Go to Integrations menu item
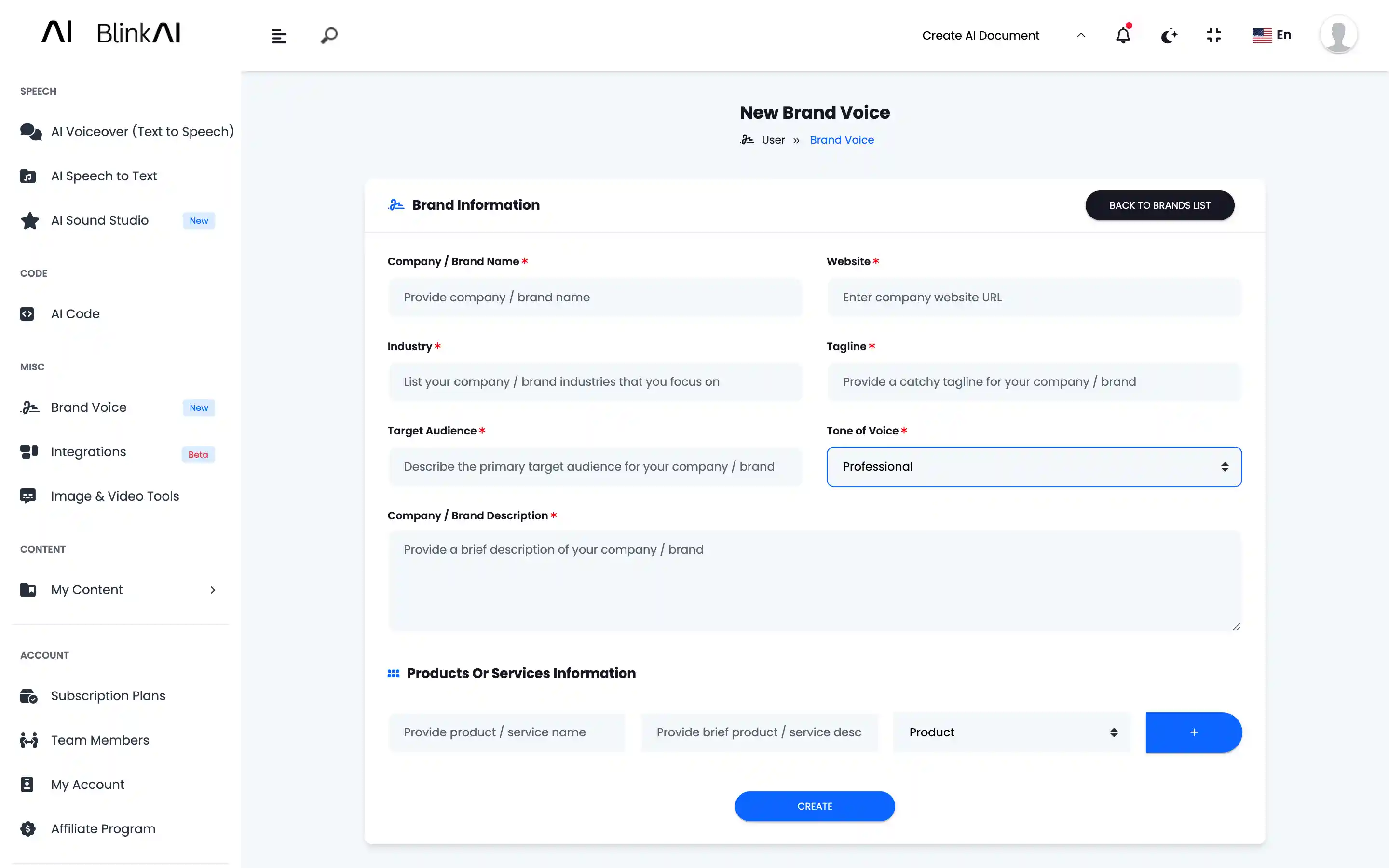This screenshot has width=1389, height=868. (x=88, y=452)
